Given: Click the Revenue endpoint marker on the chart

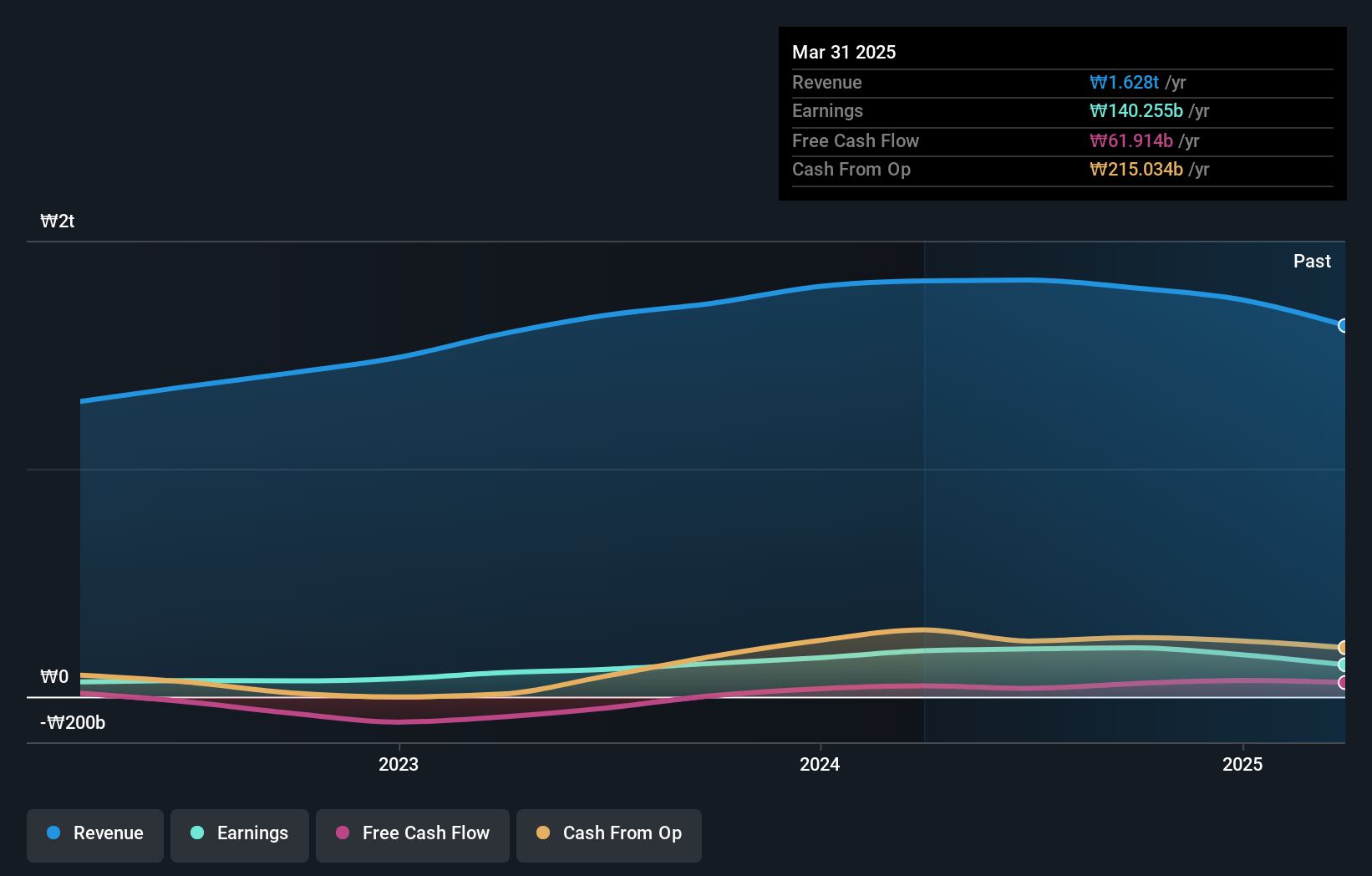Looking at the screenshot, I should tap(1343, 325).
